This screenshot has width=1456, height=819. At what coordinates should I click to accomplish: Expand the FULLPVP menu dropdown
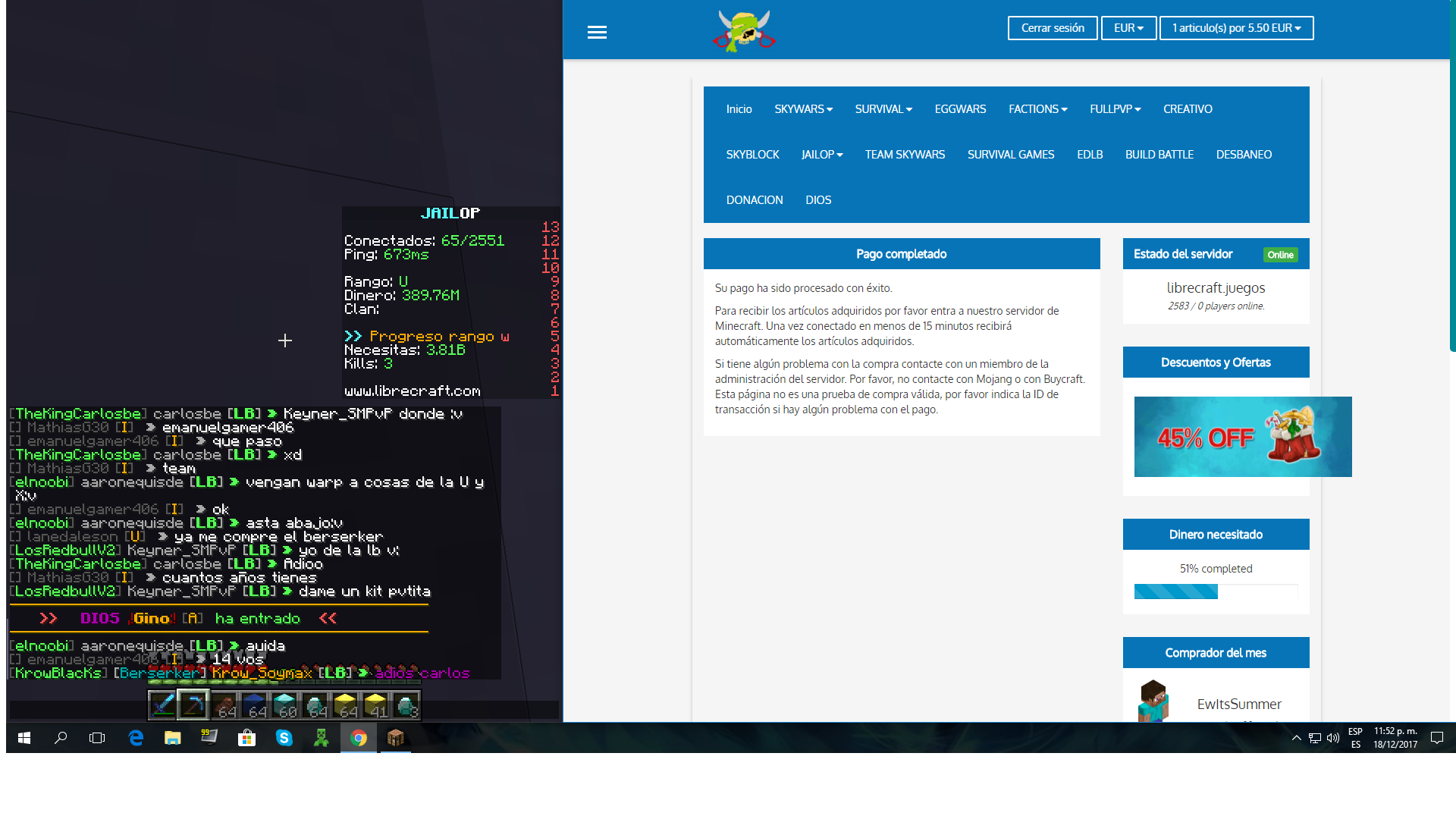point(1115,109)
